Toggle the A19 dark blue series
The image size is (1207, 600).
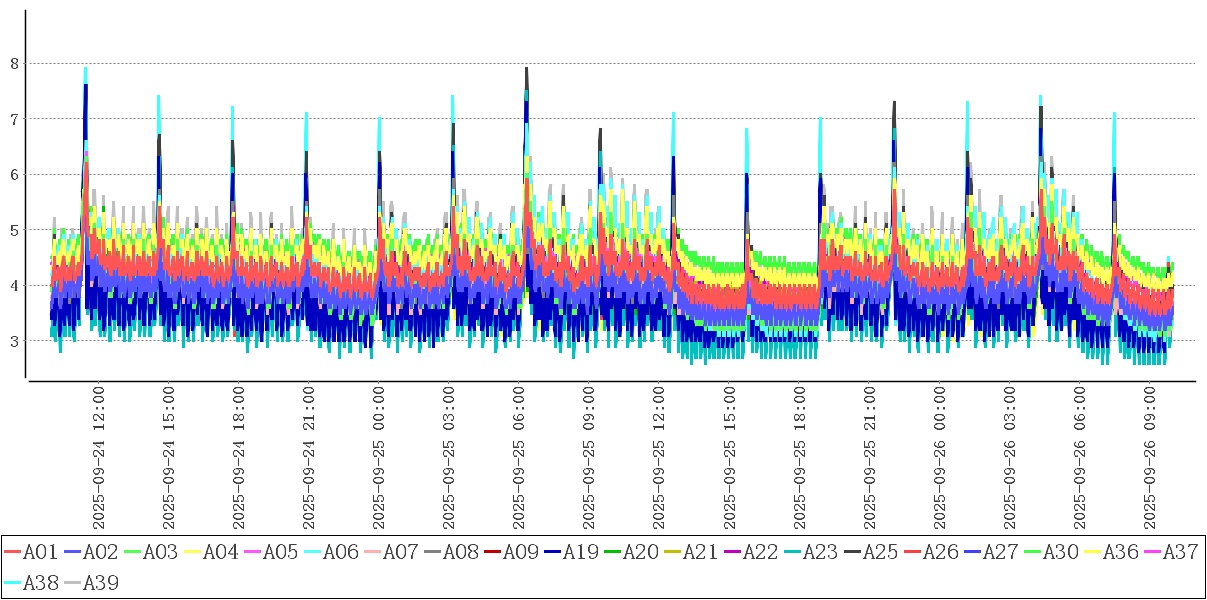(571, 552)
